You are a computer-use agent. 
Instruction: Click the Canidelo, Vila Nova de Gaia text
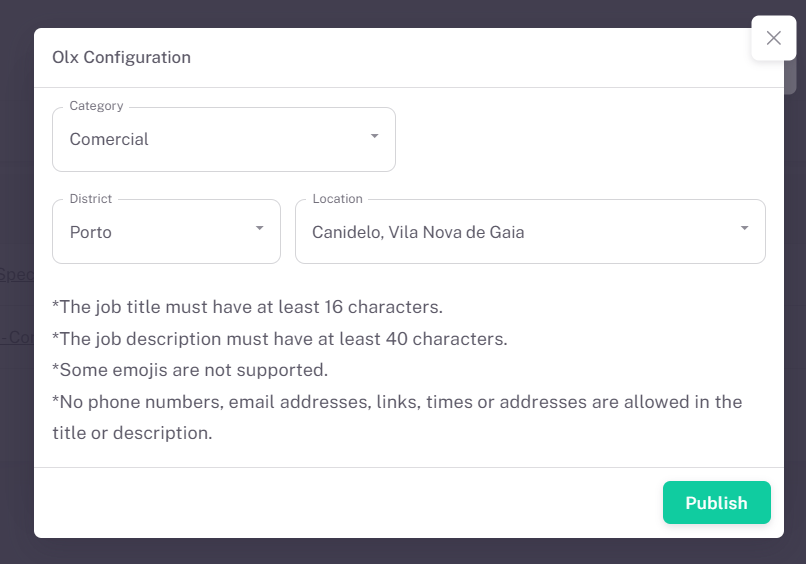tap(418, 232)
